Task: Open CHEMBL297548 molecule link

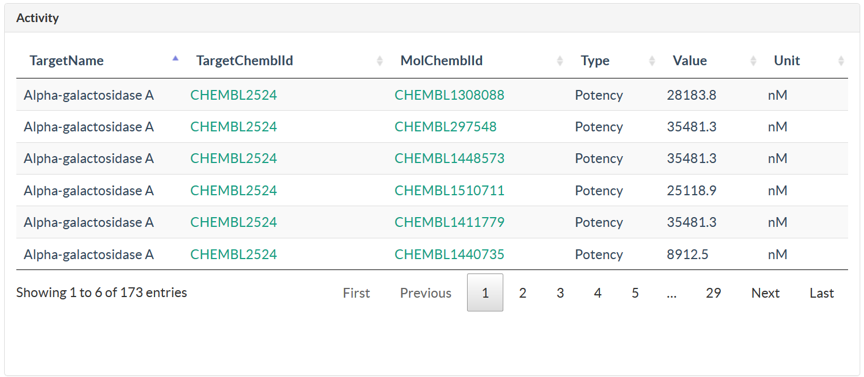Action: 445,127
